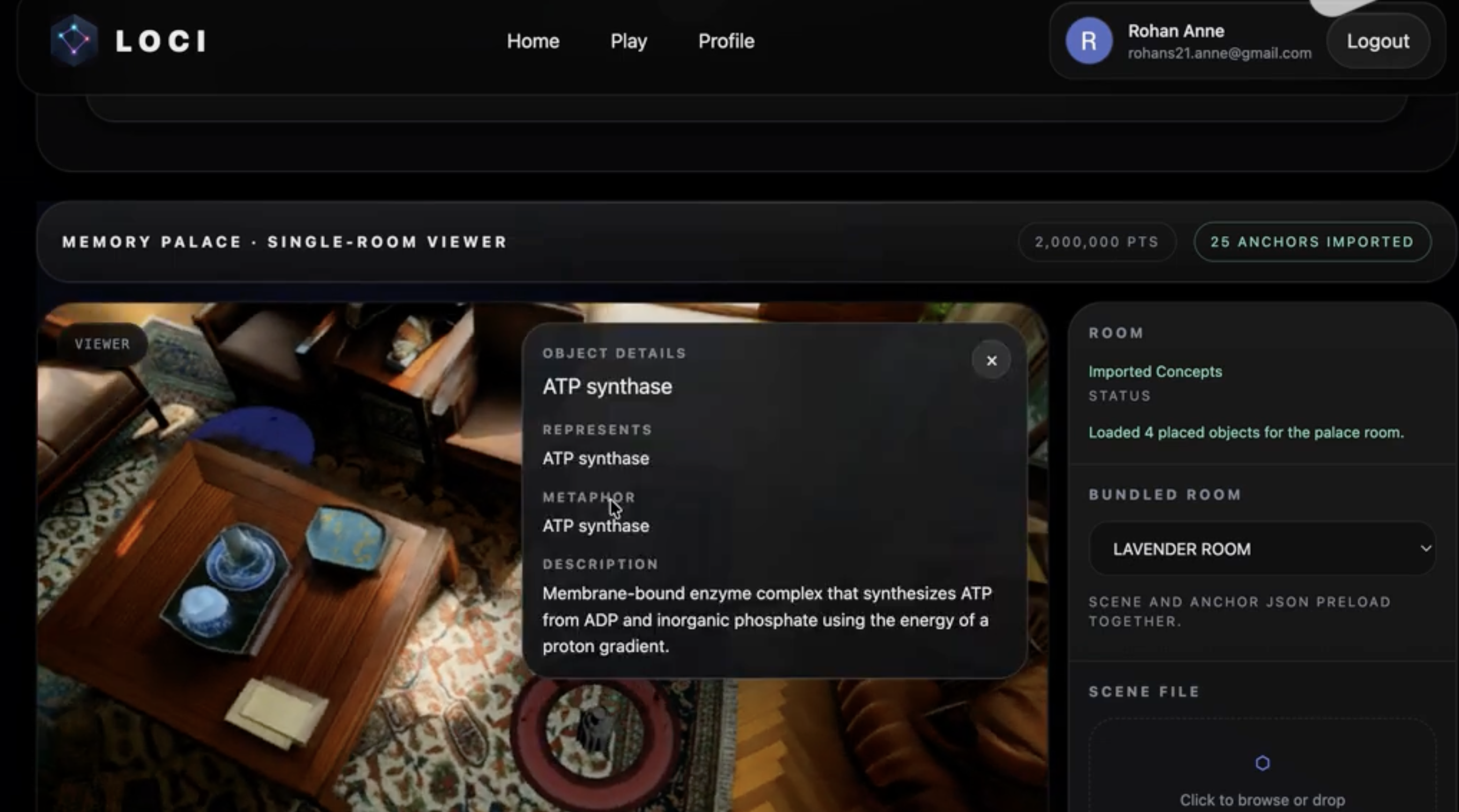Open the Profile page

[726, 41]
